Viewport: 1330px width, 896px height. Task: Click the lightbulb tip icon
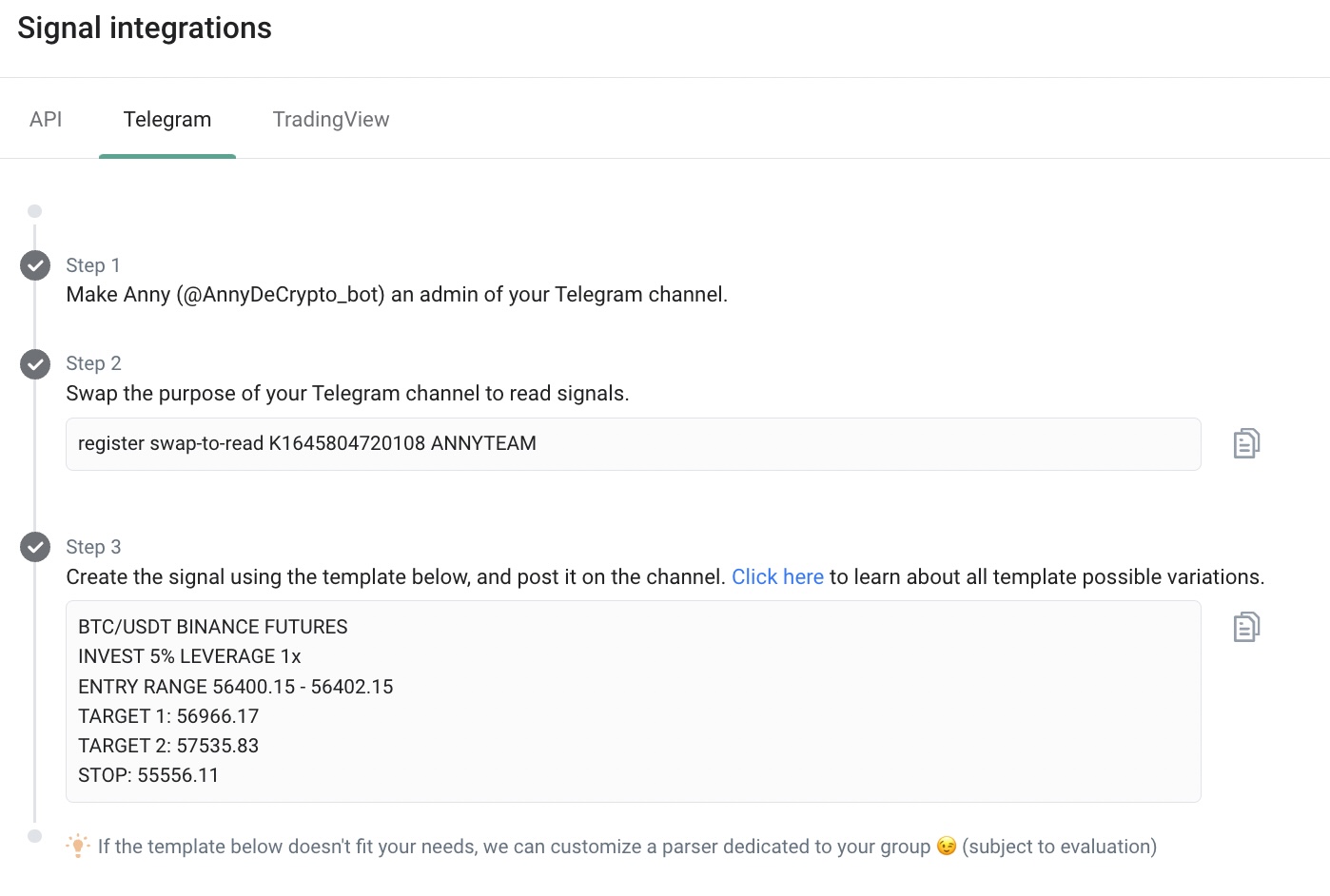click(x=78, y=846)
